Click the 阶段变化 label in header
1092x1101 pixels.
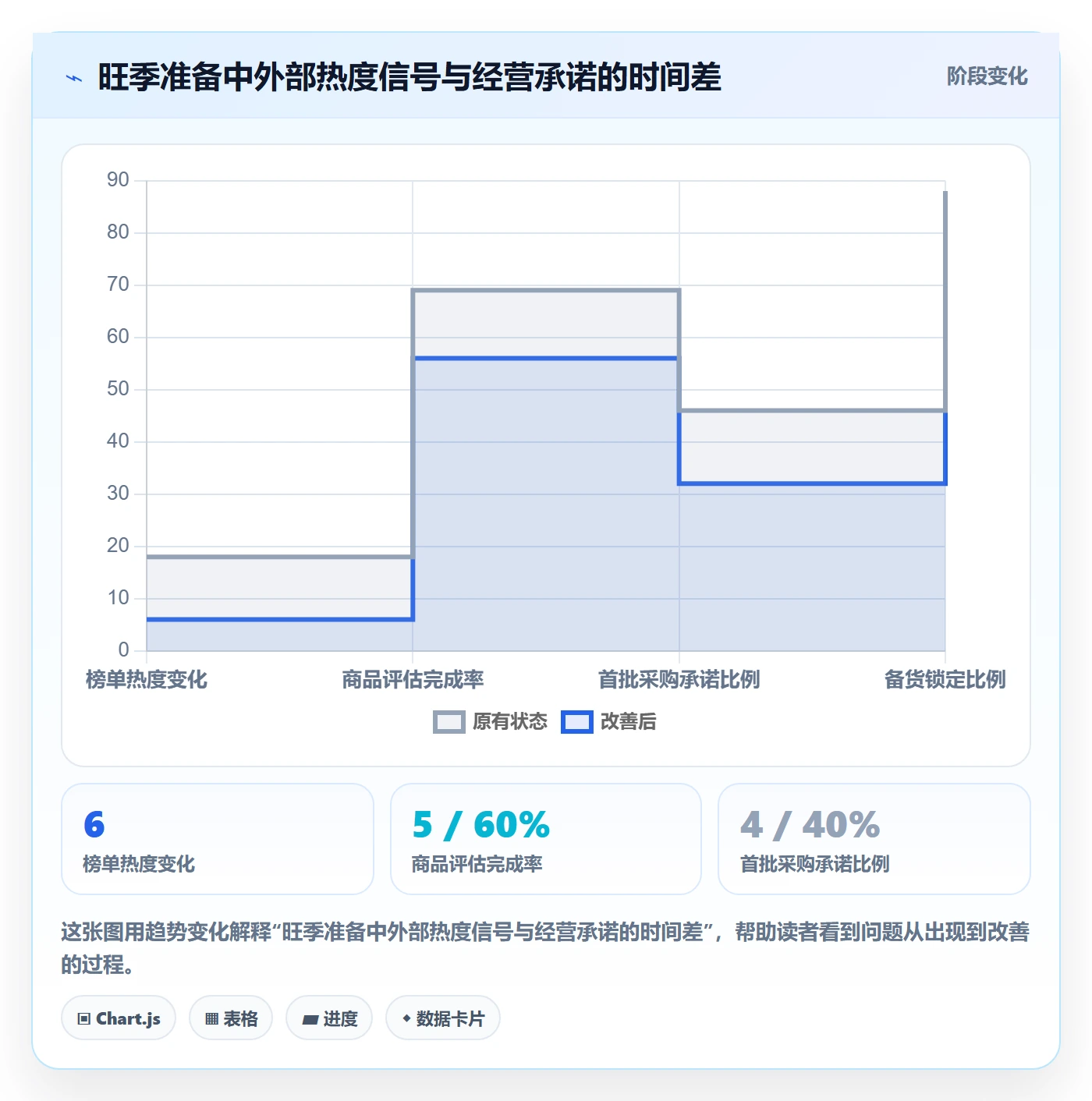[x=987, y=76]
